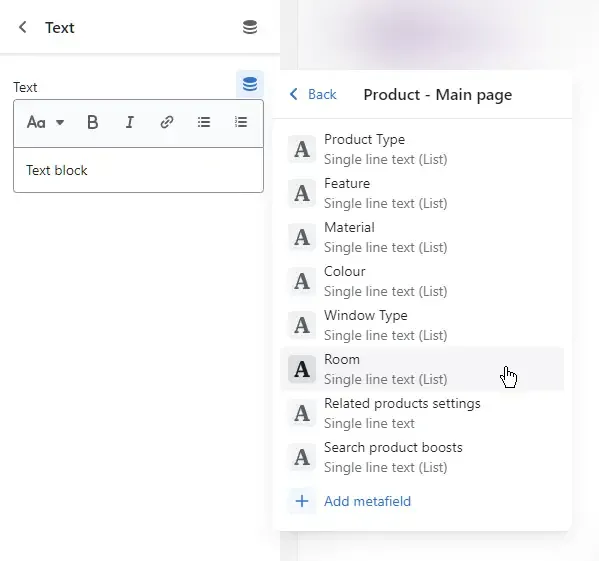
Task: Open the Aa text style dropdown
Action: pyautogui.click(x=45, y=123)
